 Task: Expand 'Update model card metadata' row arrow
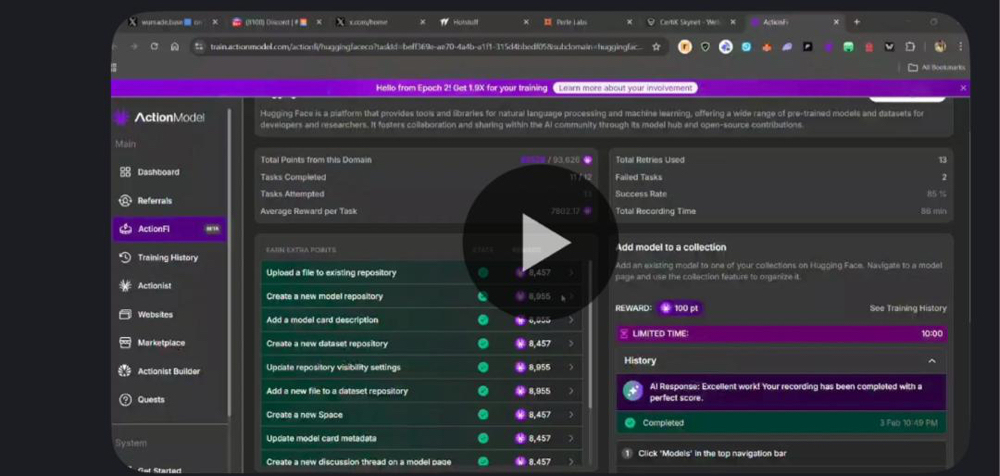coord(571,438)
